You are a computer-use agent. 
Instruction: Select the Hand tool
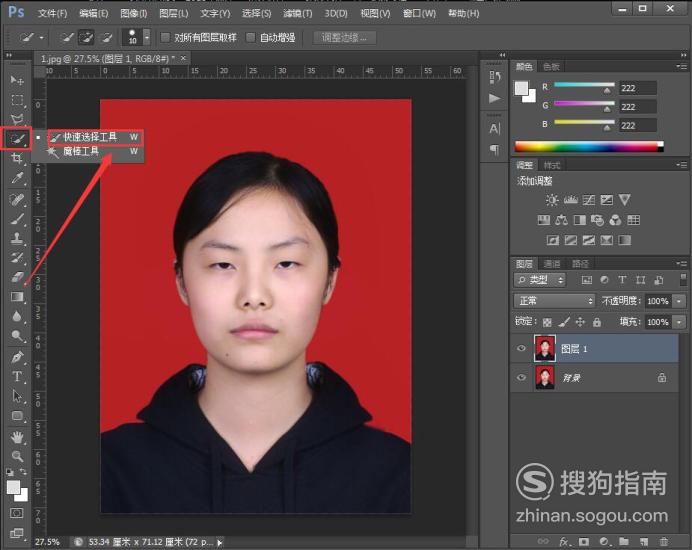click(17, 437)
